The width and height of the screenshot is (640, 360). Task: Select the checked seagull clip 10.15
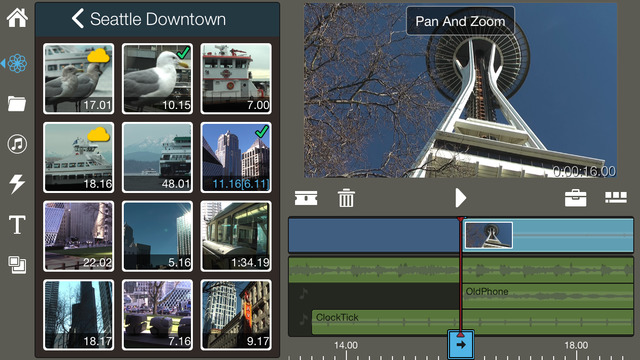[x=157, y=78]
